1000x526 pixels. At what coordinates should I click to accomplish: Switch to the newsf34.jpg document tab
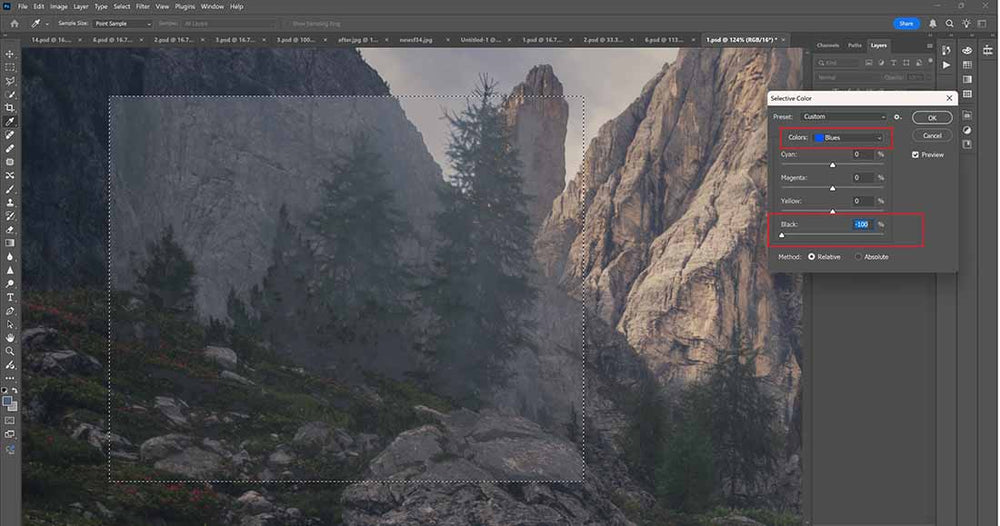tap(416, 40)
